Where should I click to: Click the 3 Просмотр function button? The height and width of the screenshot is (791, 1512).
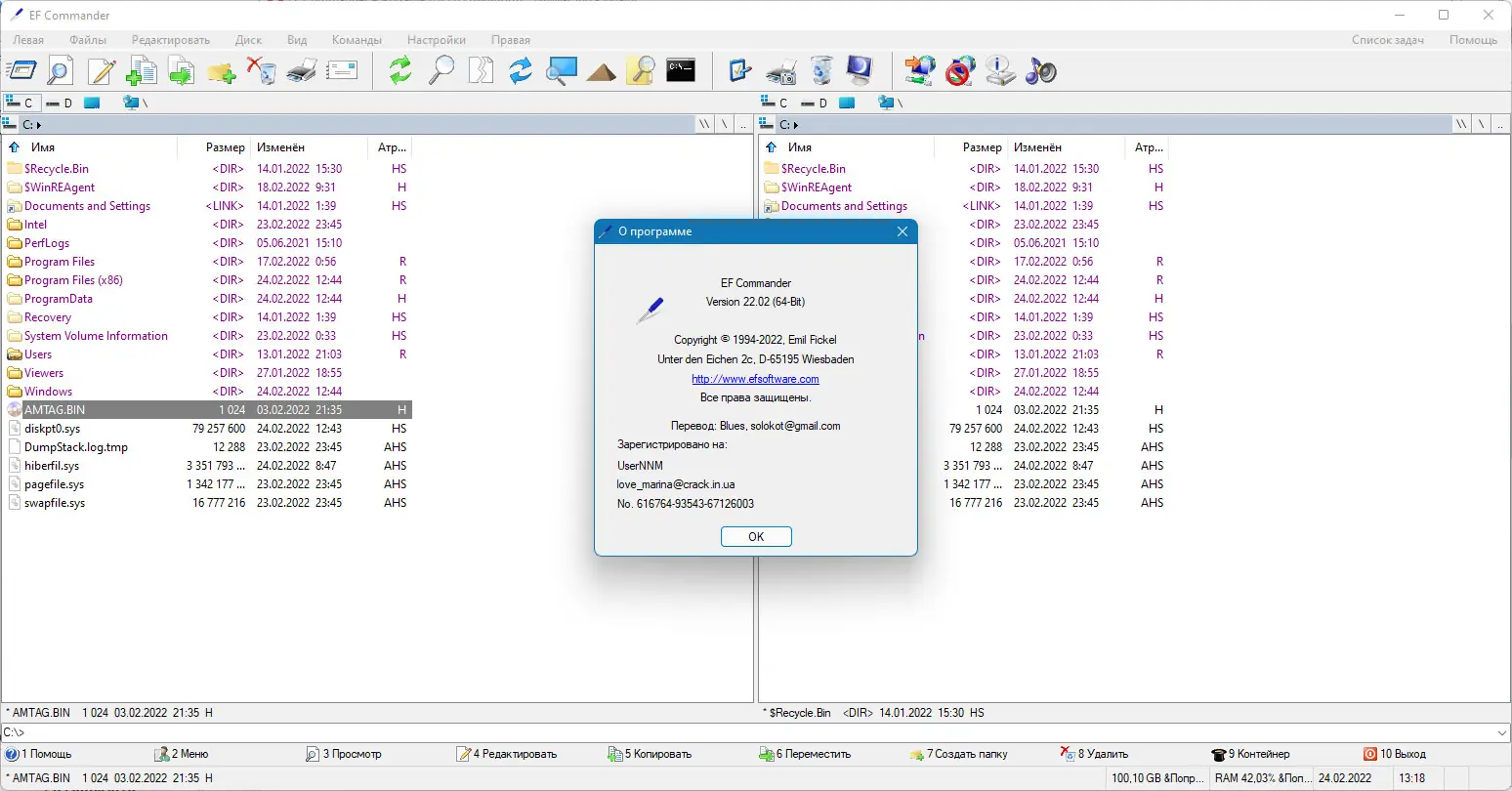343,754
